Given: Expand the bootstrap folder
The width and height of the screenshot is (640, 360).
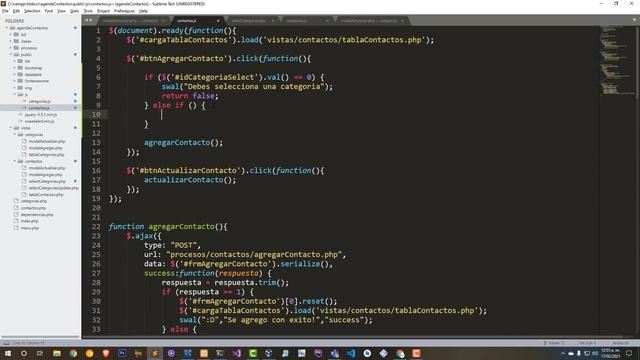Looking at the screenshot, I should click(15, 68).
